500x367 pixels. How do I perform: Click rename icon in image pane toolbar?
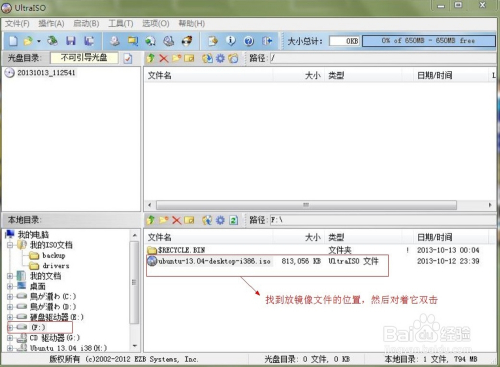189,58
